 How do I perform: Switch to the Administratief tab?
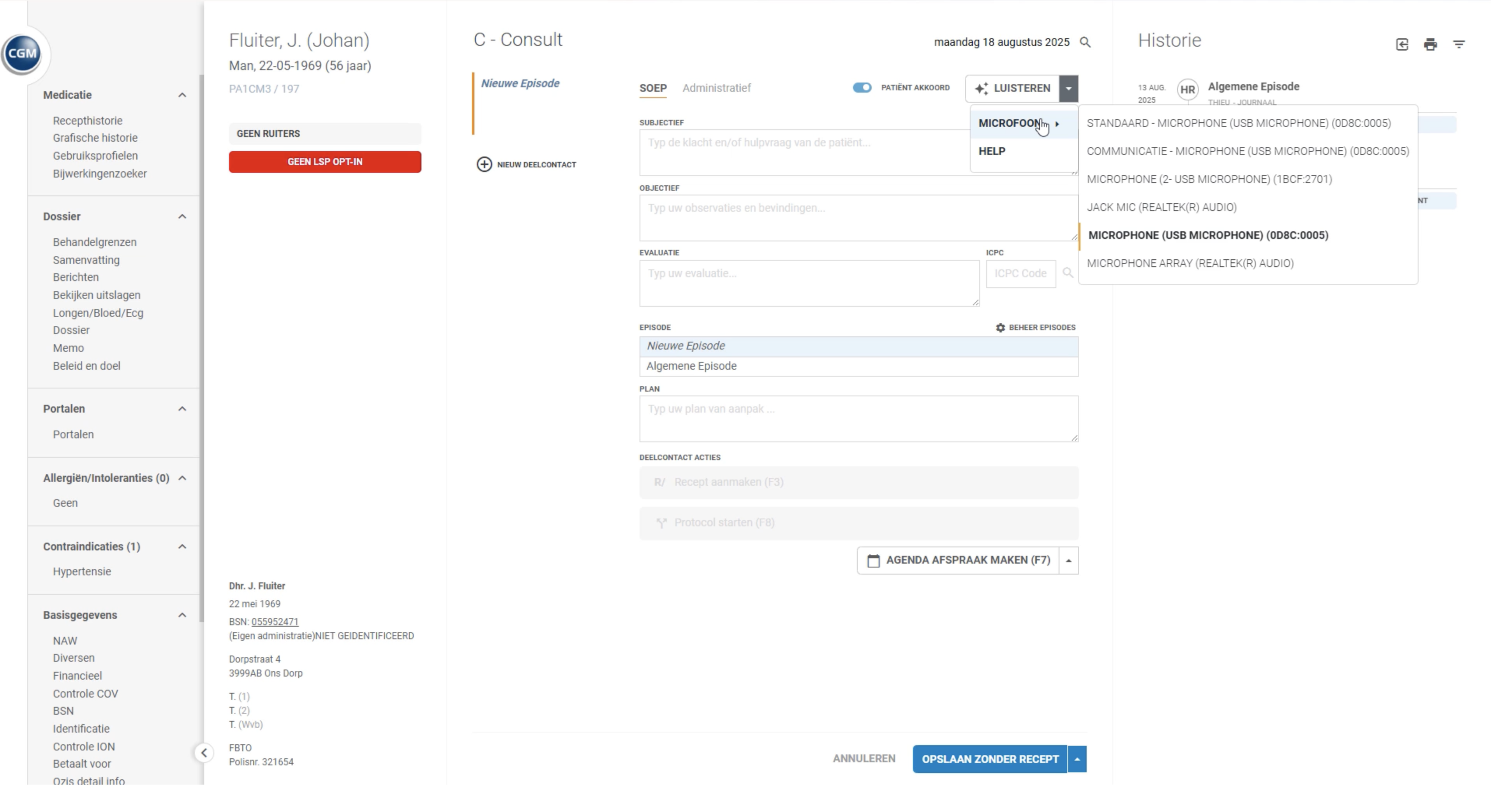click(716, 88)
